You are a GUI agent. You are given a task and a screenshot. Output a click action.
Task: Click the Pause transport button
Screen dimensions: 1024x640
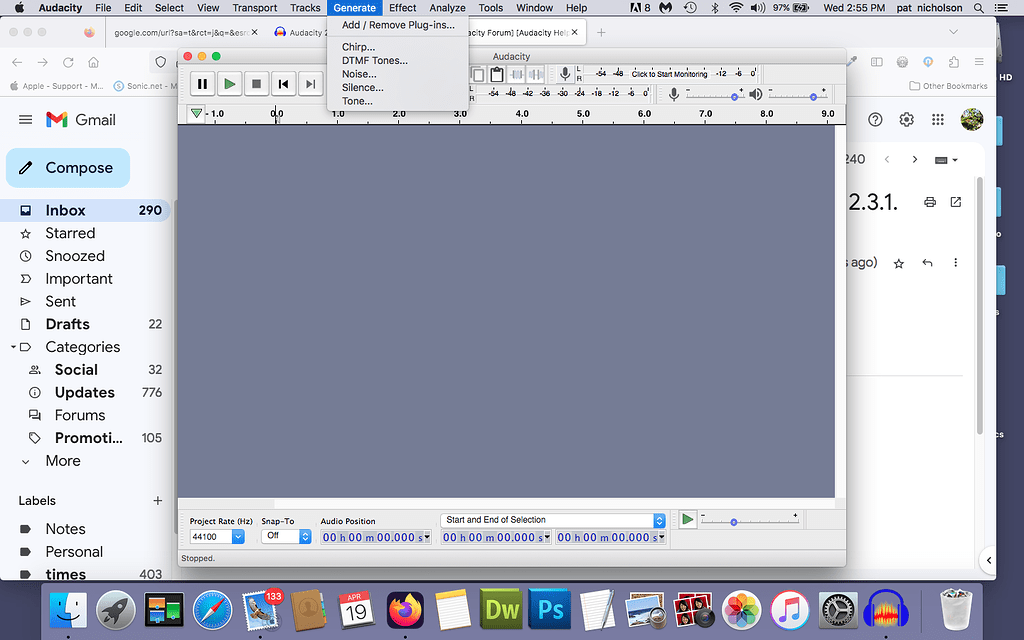point(202,84)
